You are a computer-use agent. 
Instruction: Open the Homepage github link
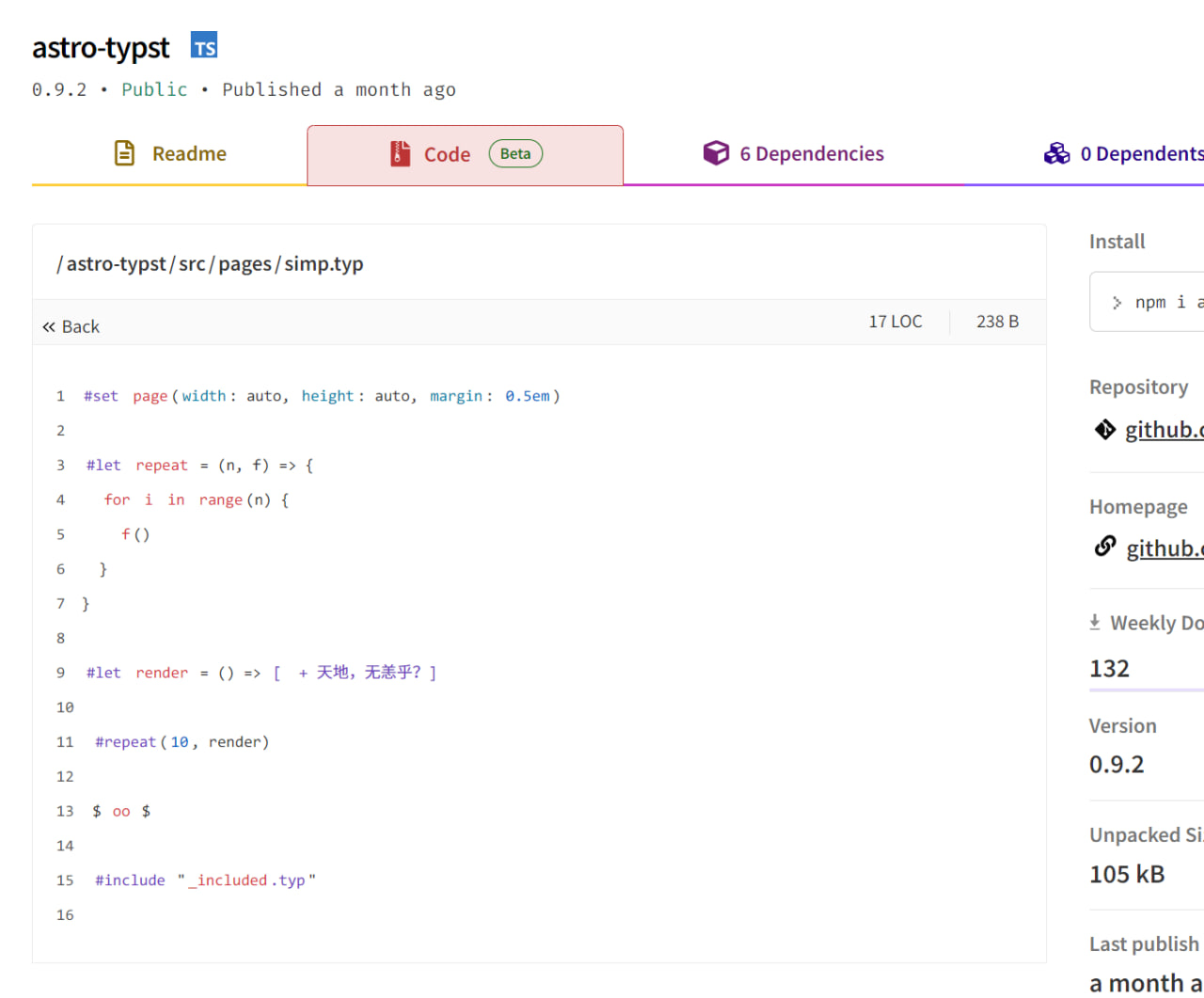[x=1165, y=548]
